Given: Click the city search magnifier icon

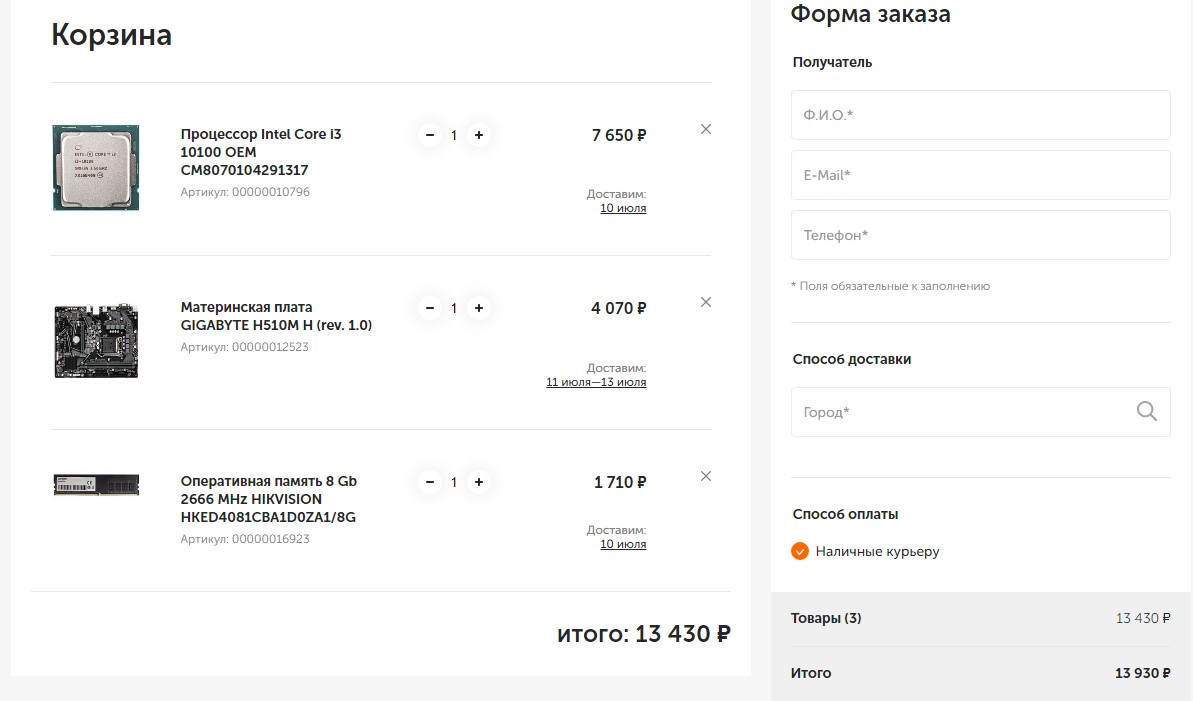Looking at the screenshot, I should pyautogui.click(x=1146, y=411).
